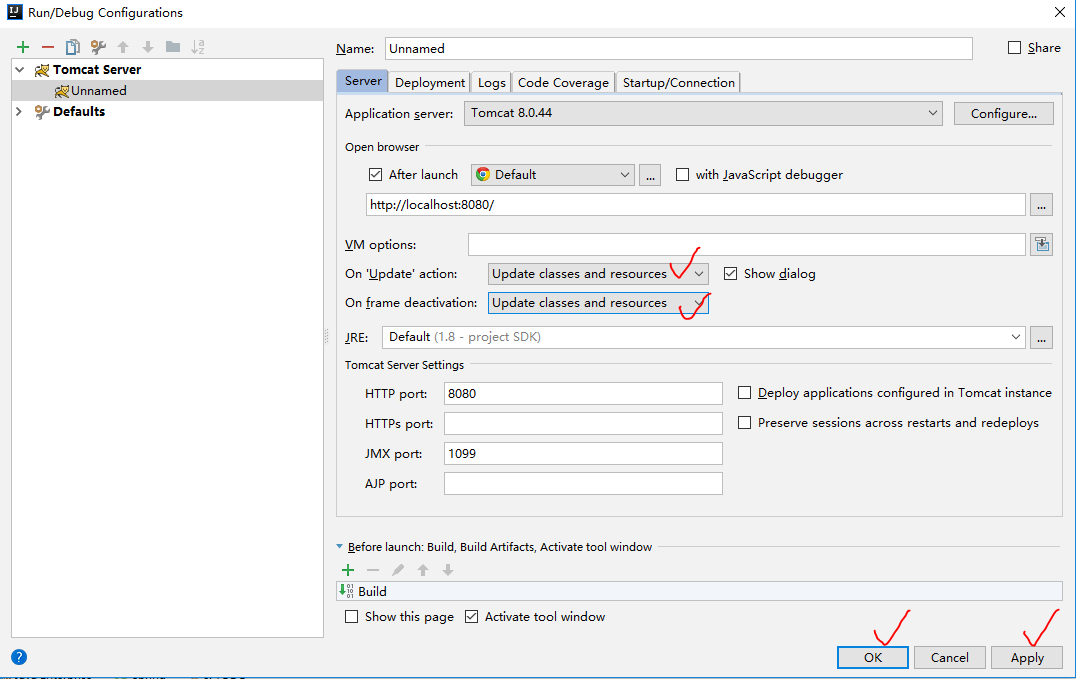Click the Name input field

tap(679, 48)
